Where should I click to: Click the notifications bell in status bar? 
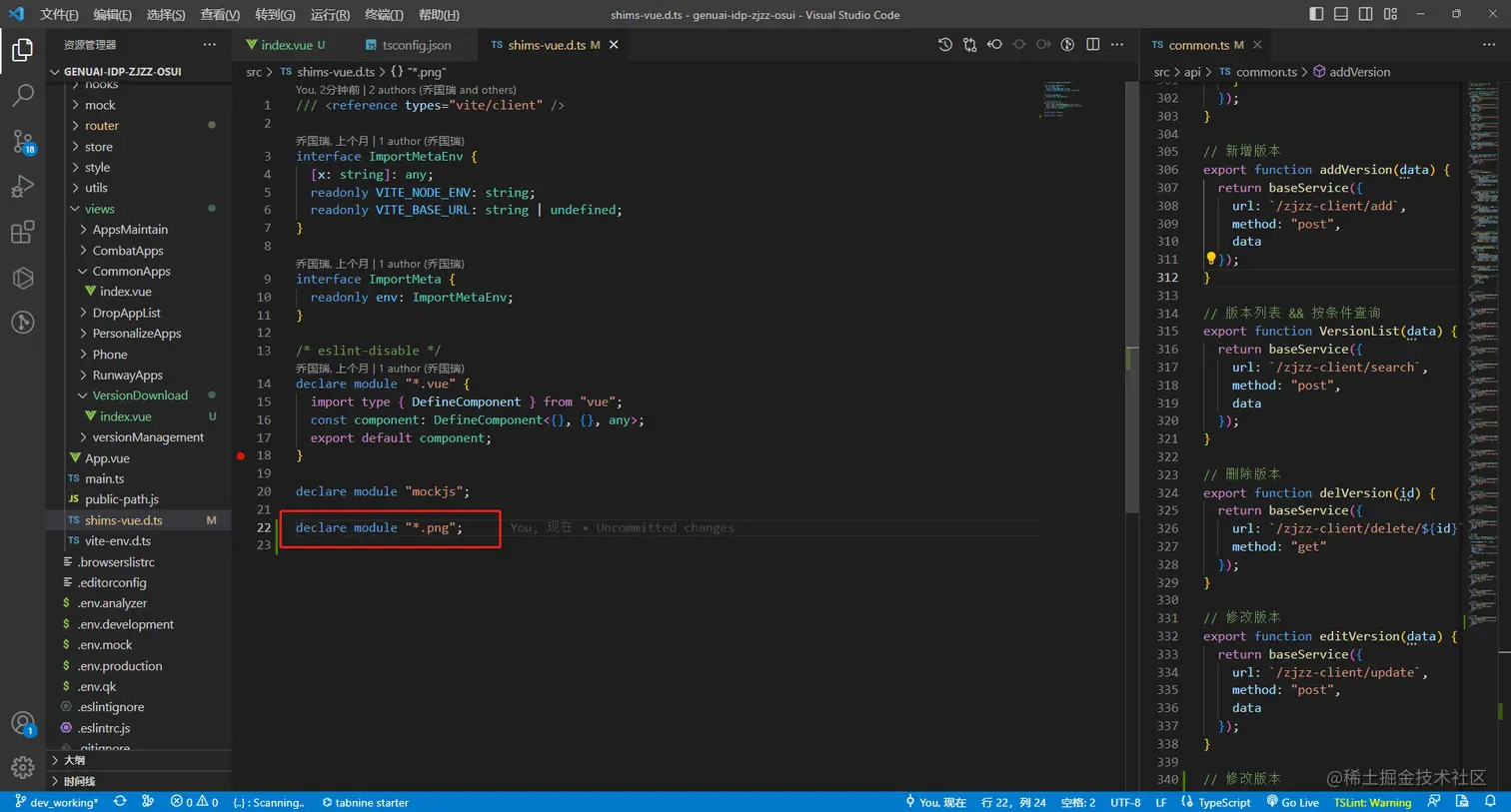click(1490, 802)
